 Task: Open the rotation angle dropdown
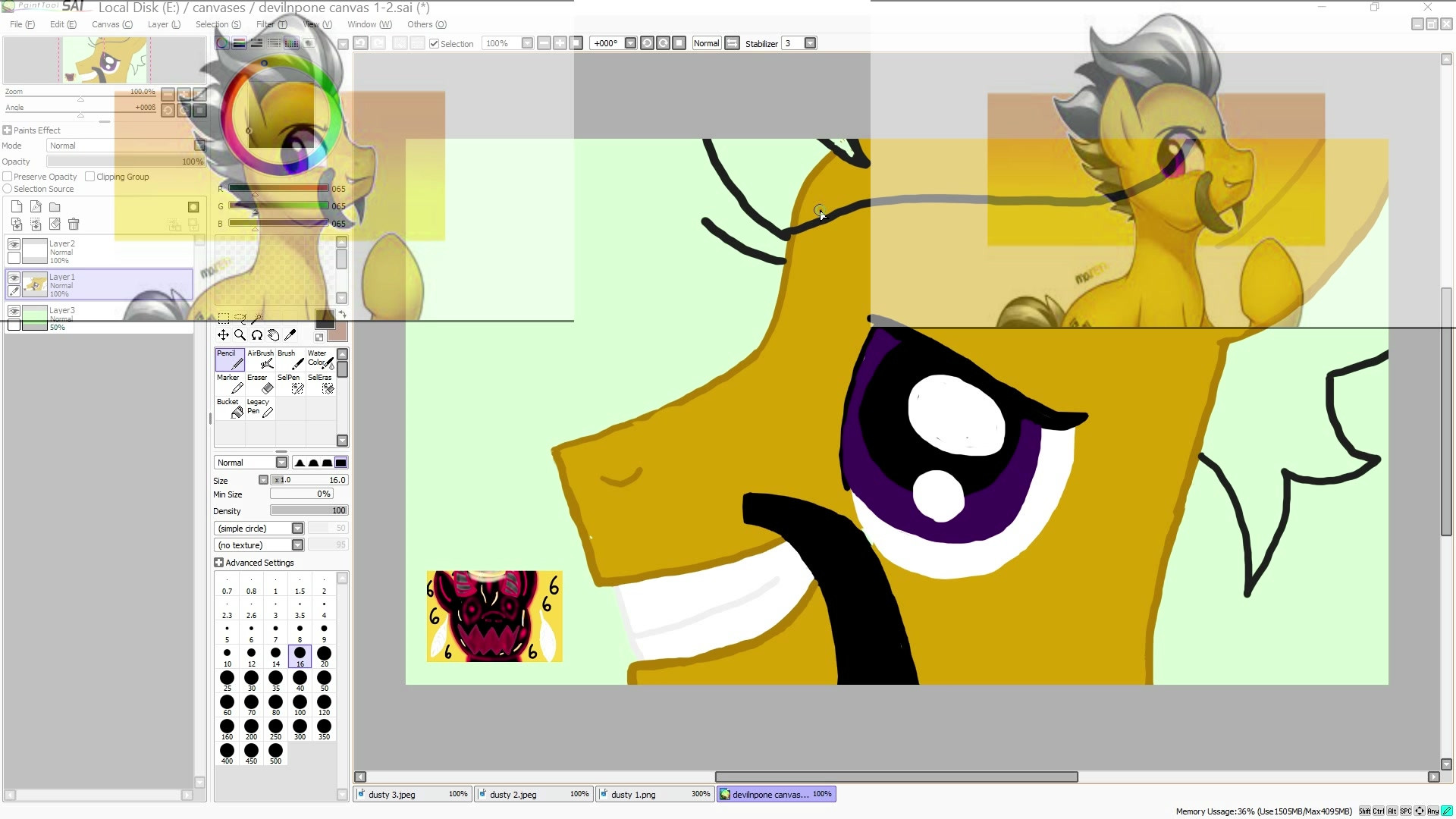(x=630, y=43)
